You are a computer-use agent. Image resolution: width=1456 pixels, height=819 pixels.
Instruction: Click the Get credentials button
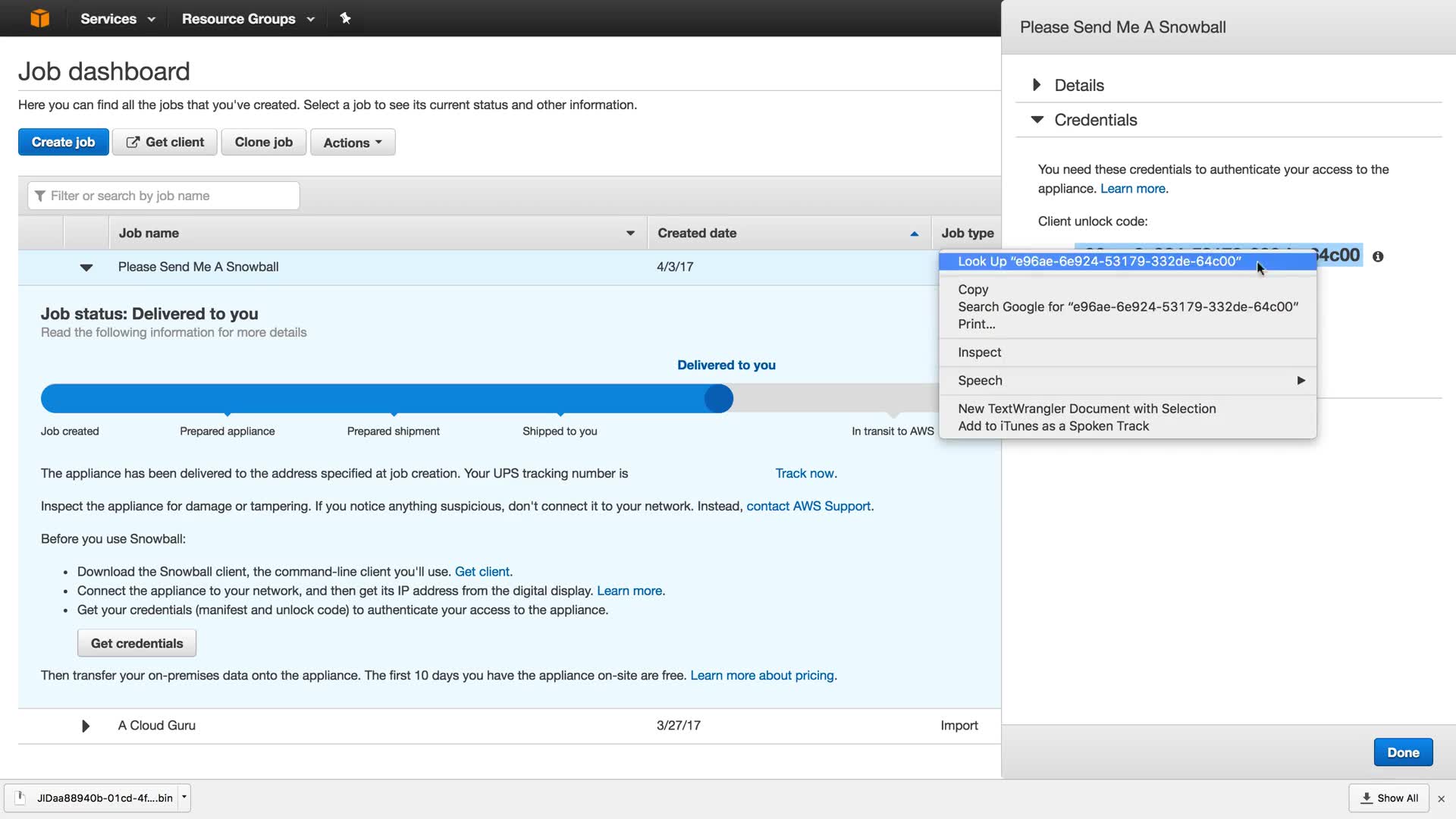click(136, 643)
